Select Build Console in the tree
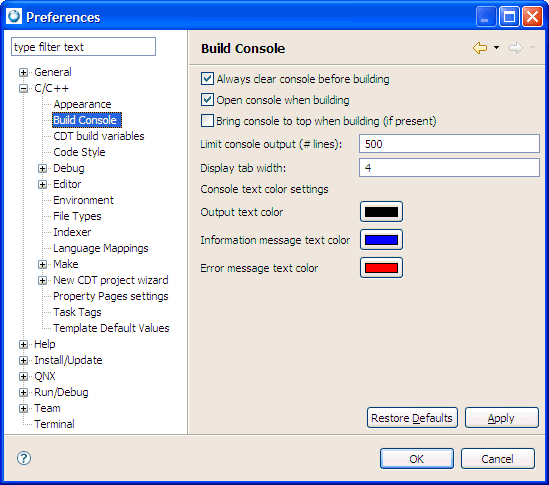This screenshot has width=549, height=485. 86,120
